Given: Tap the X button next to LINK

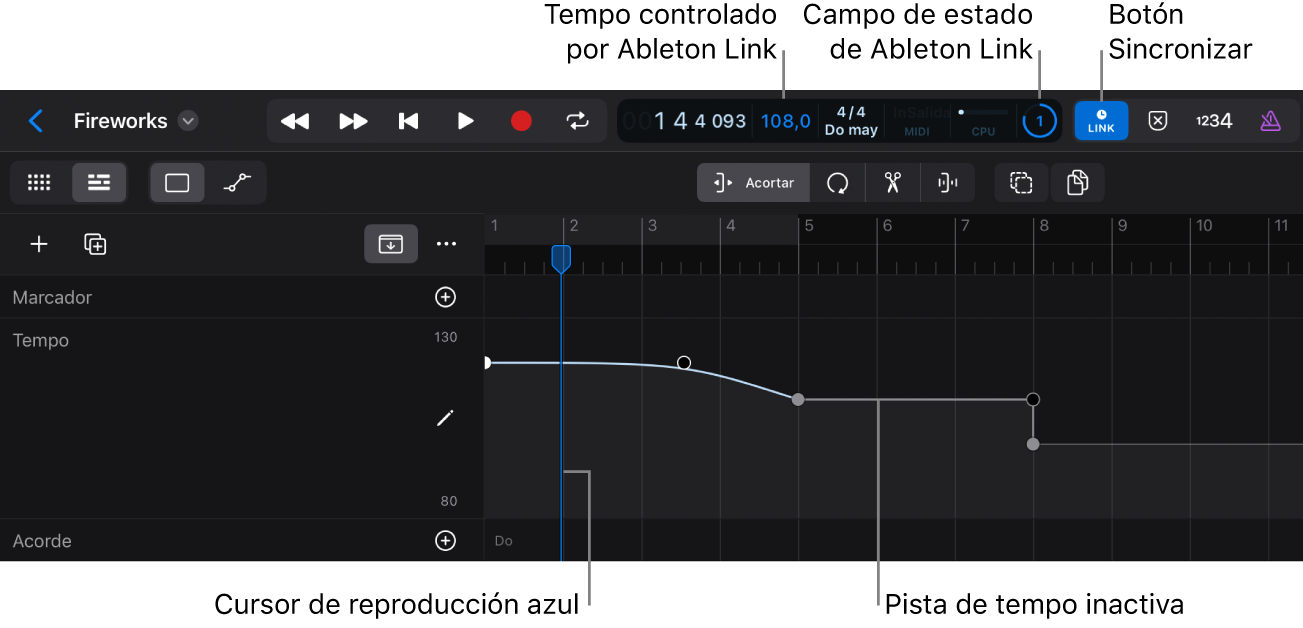Looking at the screenshot, I should coord(1157,121).
